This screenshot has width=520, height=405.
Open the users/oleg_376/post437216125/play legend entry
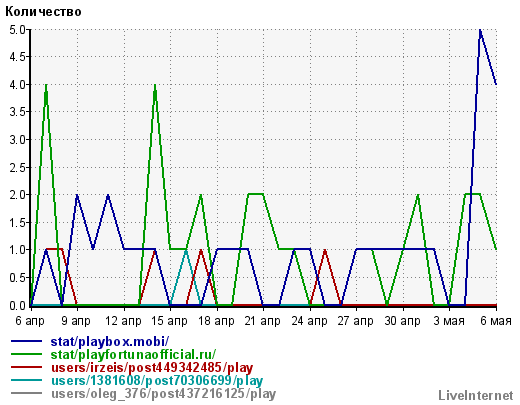click(x=163, y=394)
